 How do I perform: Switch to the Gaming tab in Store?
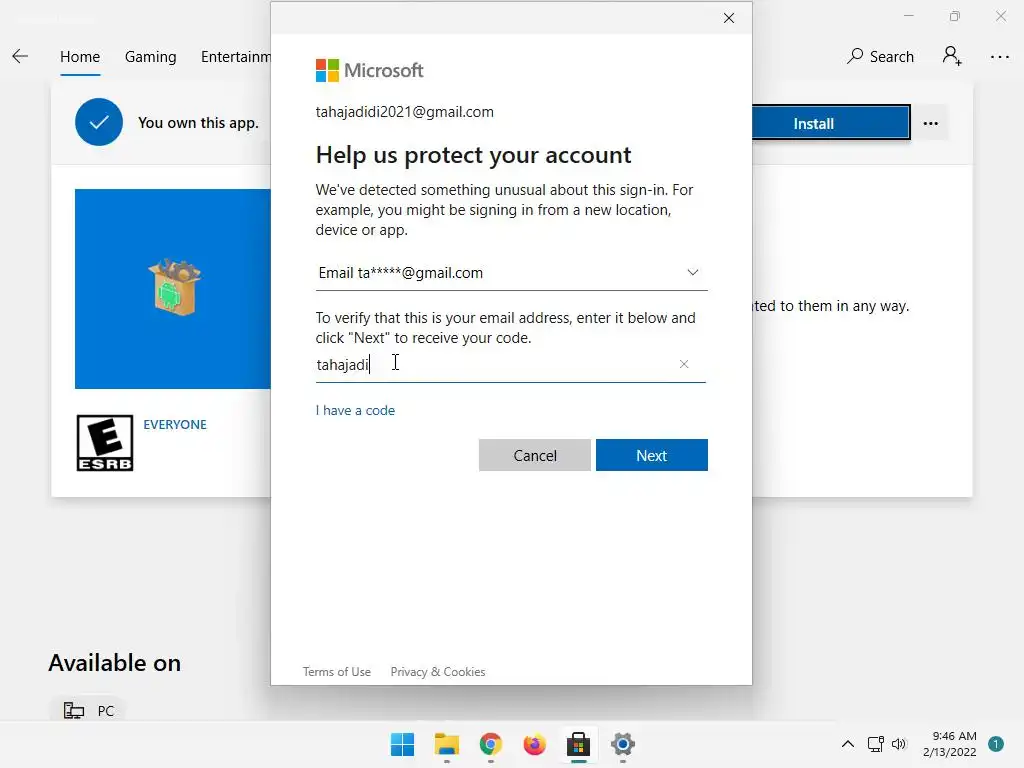click(x=150, y=57)
